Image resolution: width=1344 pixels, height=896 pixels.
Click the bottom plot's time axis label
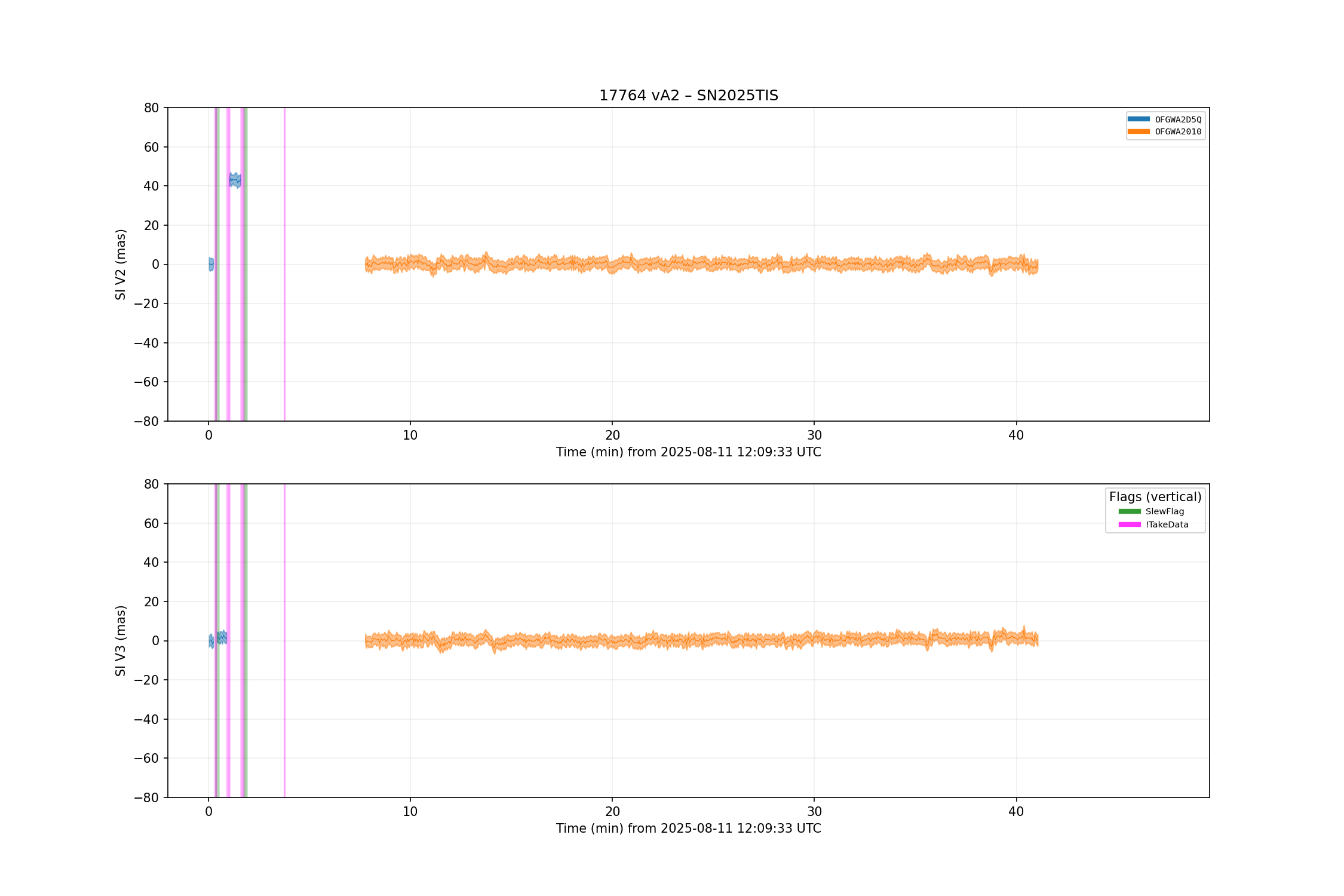point(689,829)
